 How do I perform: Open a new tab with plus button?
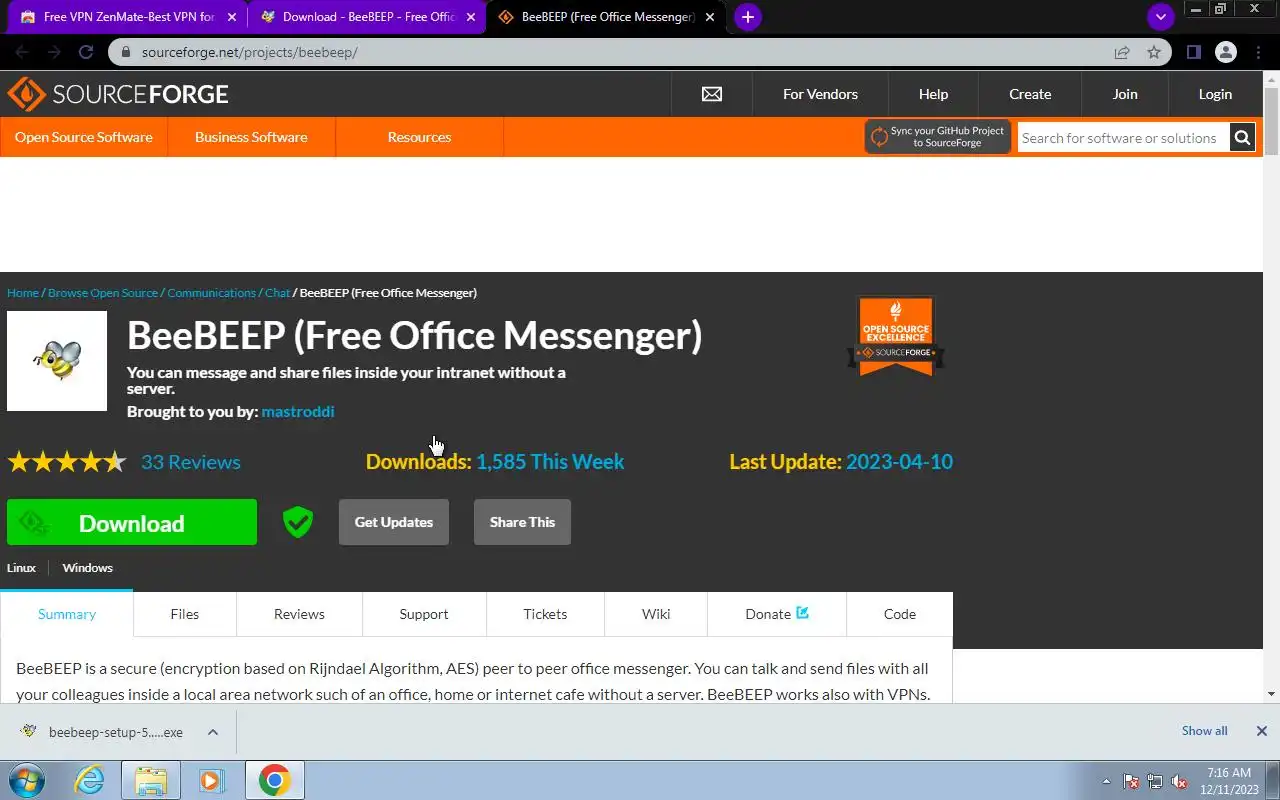point(747,17)
